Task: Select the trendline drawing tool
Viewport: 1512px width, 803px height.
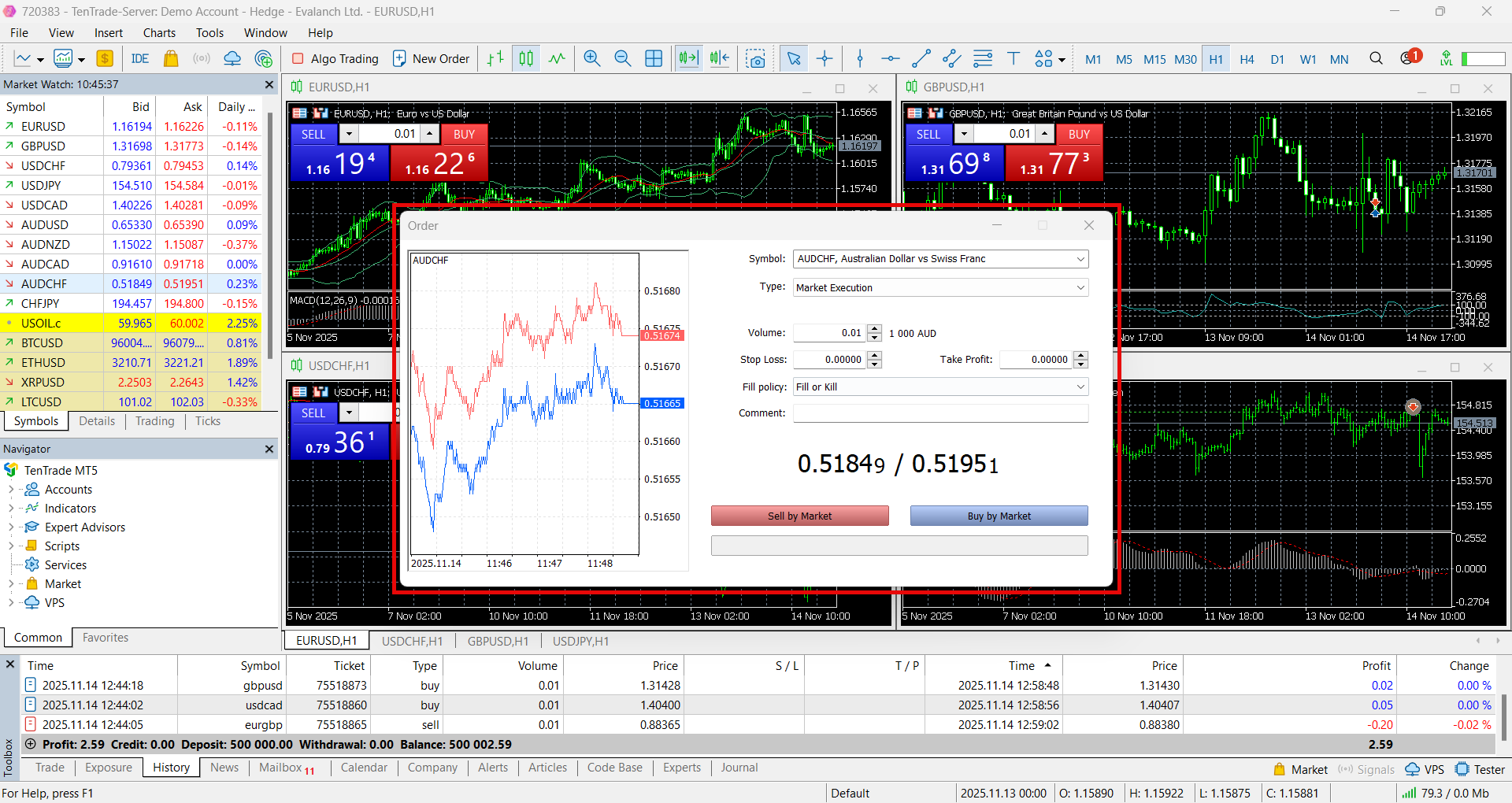Action: coord(921,58)
